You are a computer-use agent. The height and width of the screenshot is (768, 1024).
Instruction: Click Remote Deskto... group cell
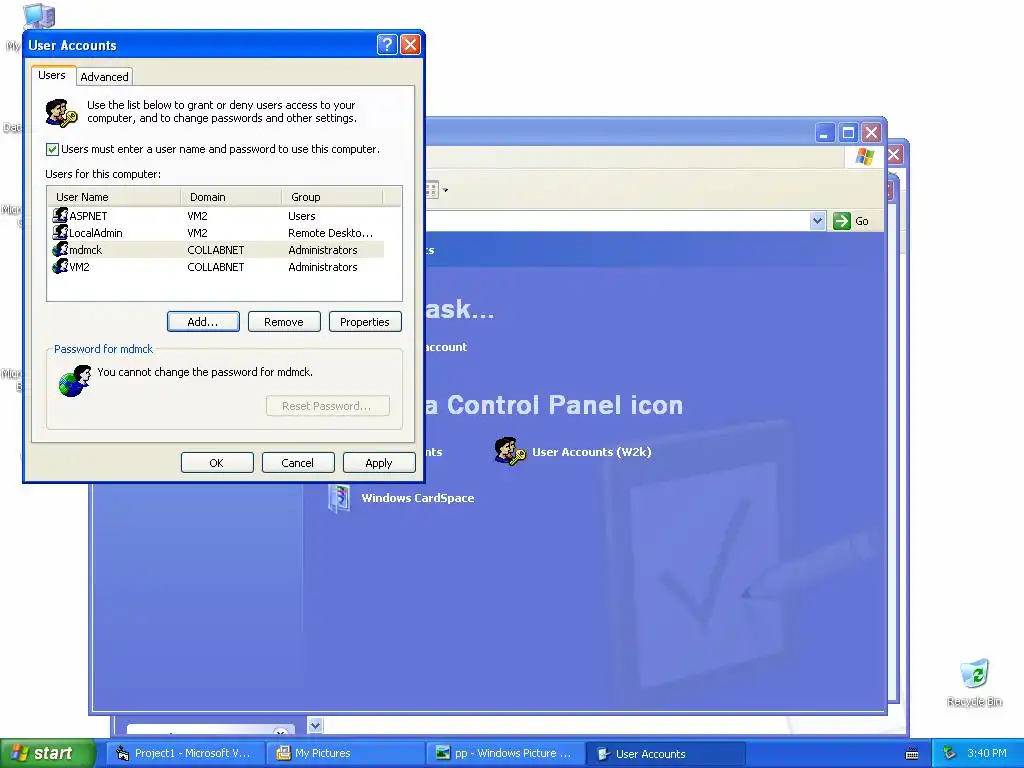click(330, 233)
